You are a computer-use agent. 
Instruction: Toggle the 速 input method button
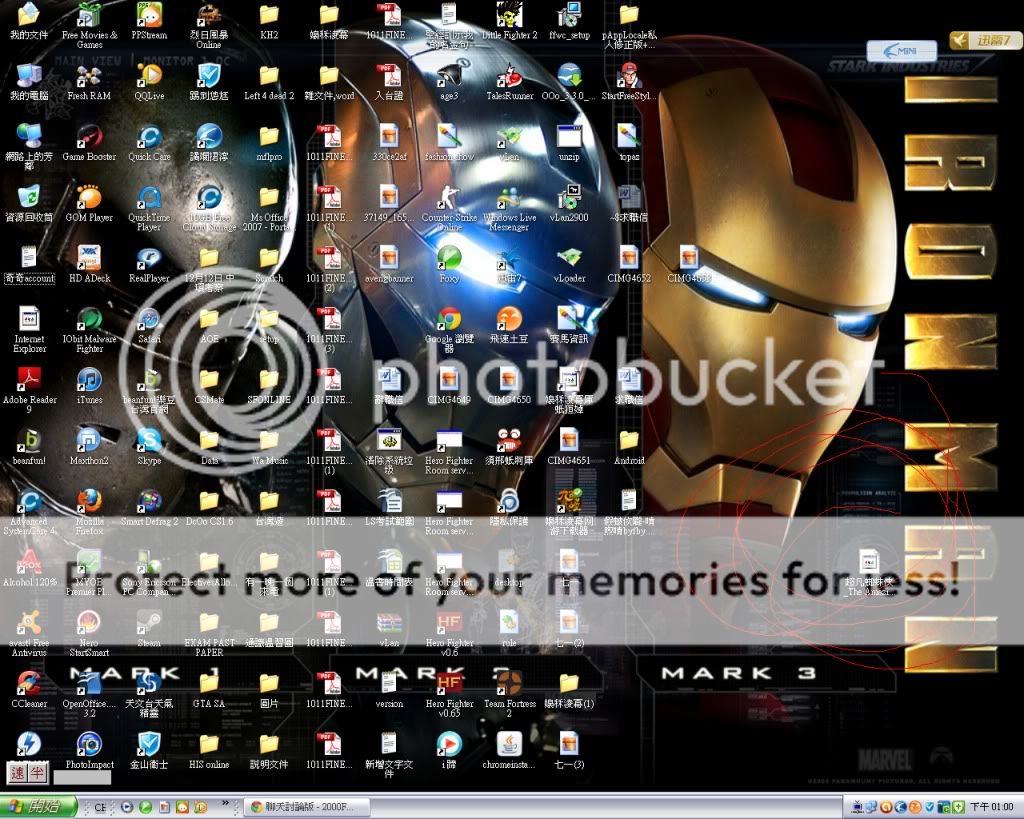17,772
